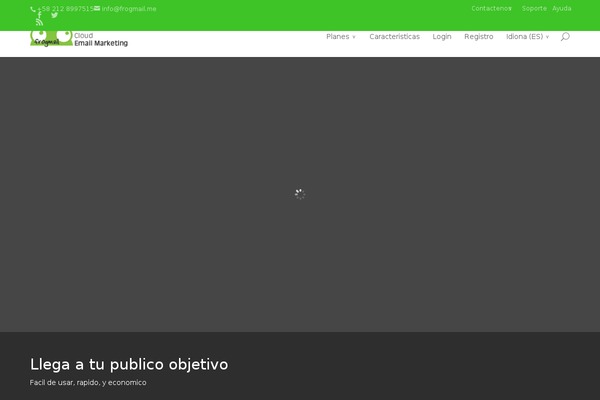The image size is (600, 400).
Task: Open the RSS feed icon
Action: click(x=39, y=22)
